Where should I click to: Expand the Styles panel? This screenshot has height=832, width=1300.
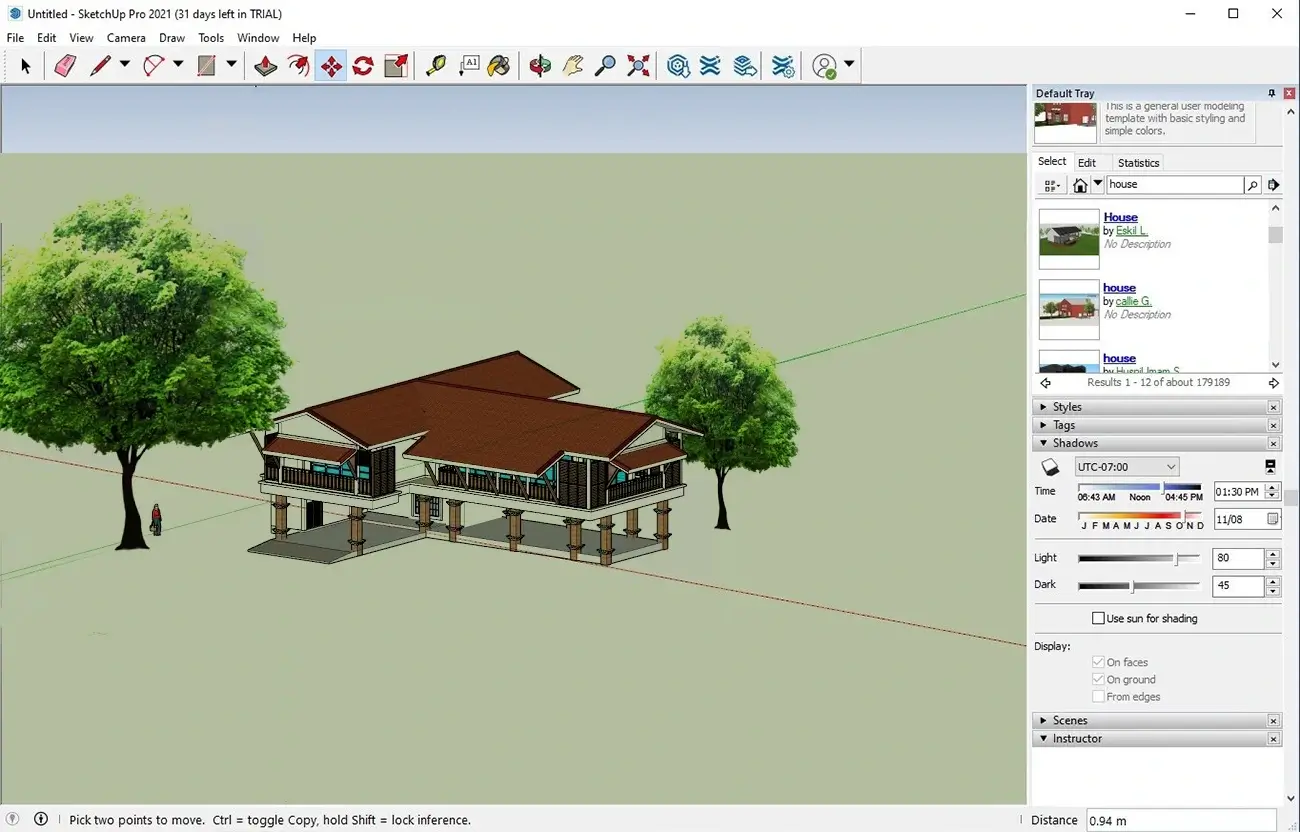[1067, 406]
